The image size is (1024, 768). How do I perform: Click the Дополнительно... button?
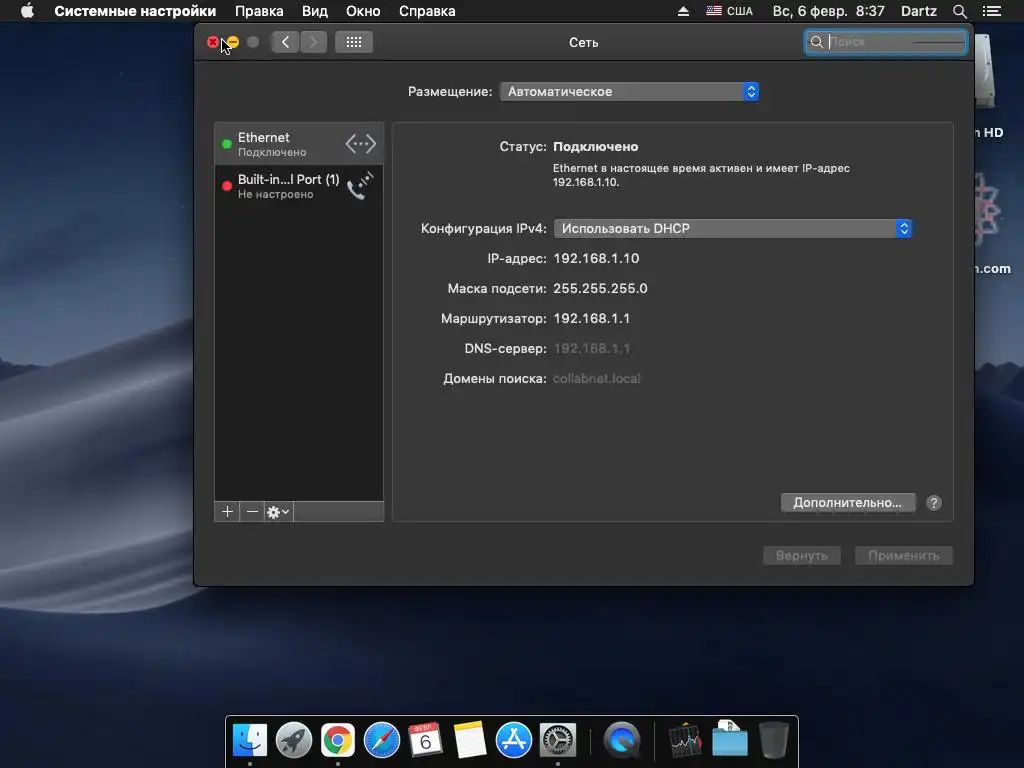pyautogui.click(x=848, y=503)
